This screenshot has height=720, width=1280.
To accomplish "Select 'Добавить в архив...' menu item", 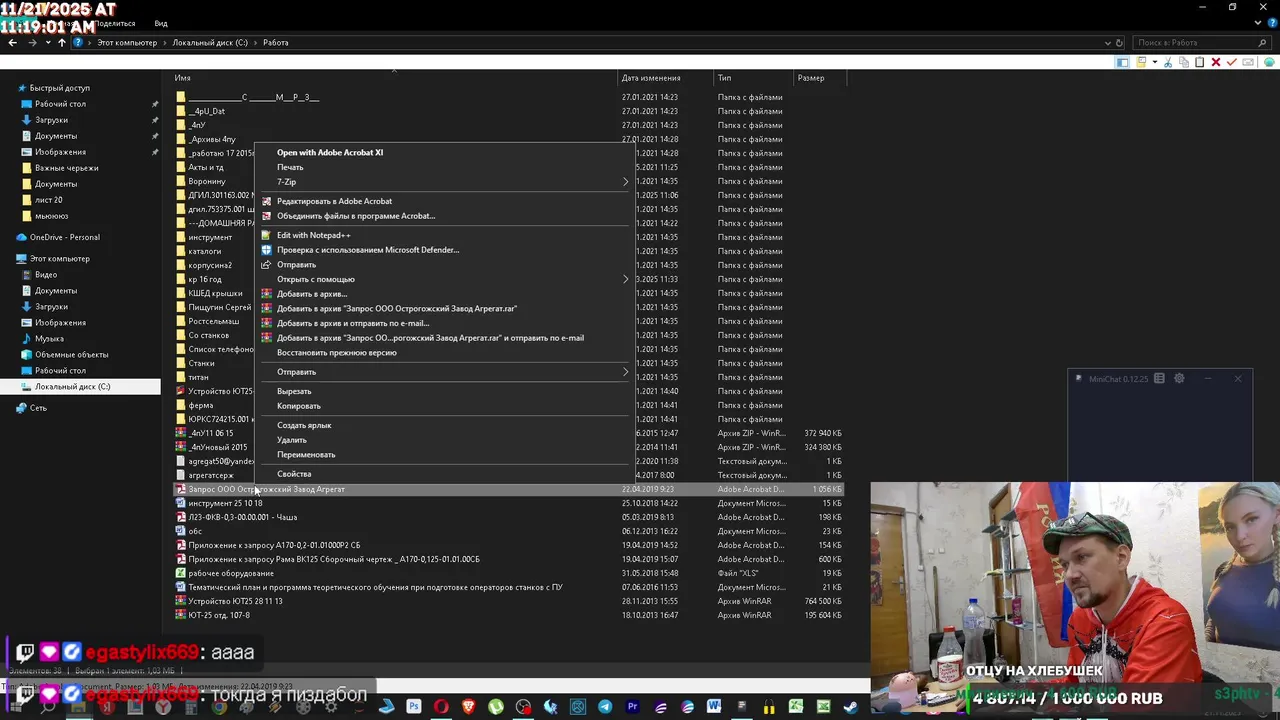I will (x=312, y=294).
